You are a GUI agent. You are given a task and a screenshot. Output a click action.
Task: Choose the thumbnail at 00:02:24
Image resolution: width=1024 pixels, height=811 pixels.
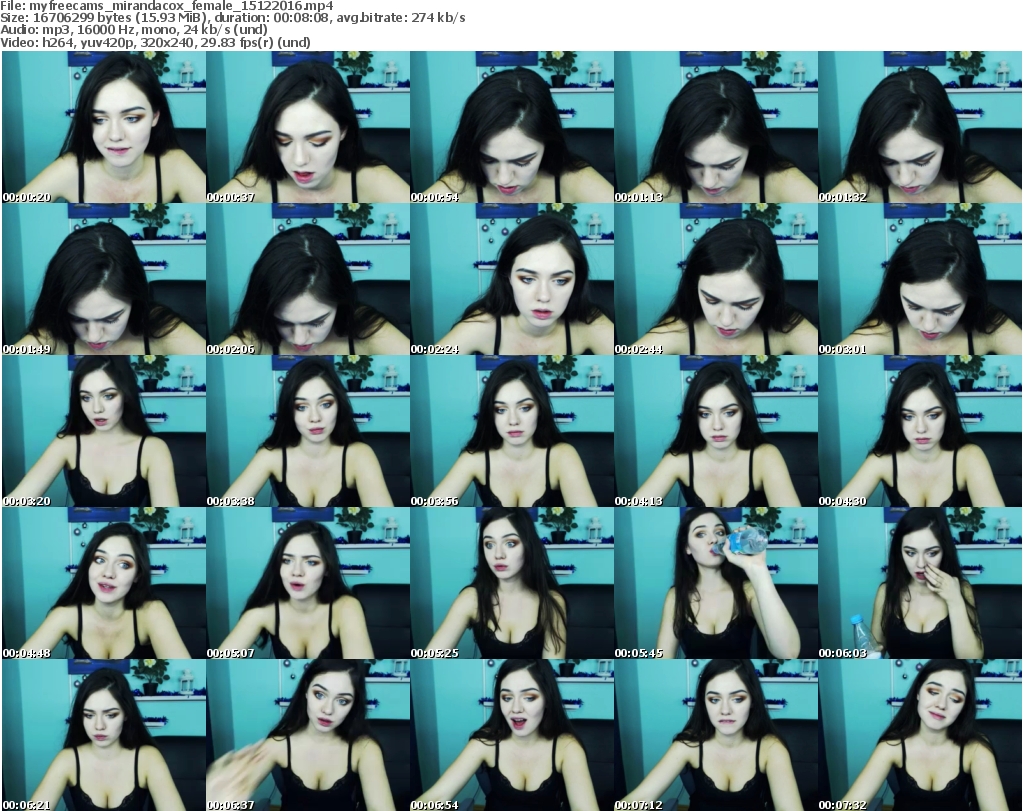(x=512, y=279)
